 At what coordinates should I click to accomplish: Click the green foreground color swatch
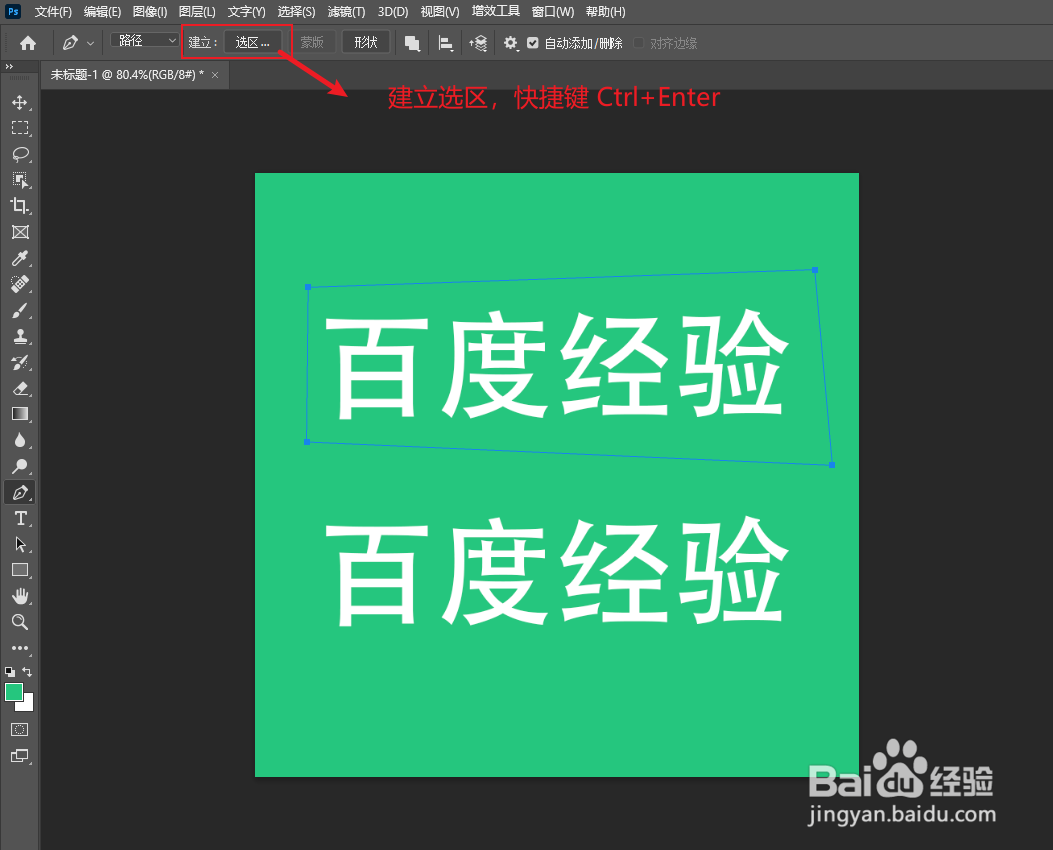point(15,692)
